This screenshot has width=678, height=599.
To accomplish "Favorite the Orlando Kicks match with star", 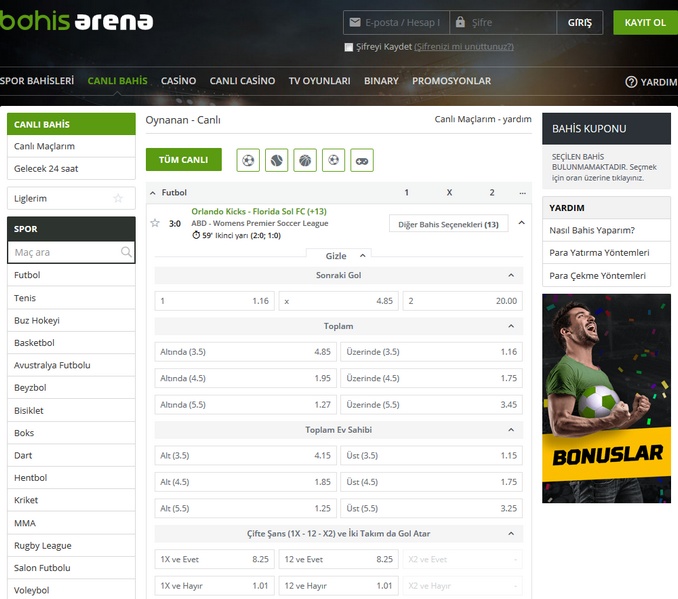I will [x=155, y=223].
